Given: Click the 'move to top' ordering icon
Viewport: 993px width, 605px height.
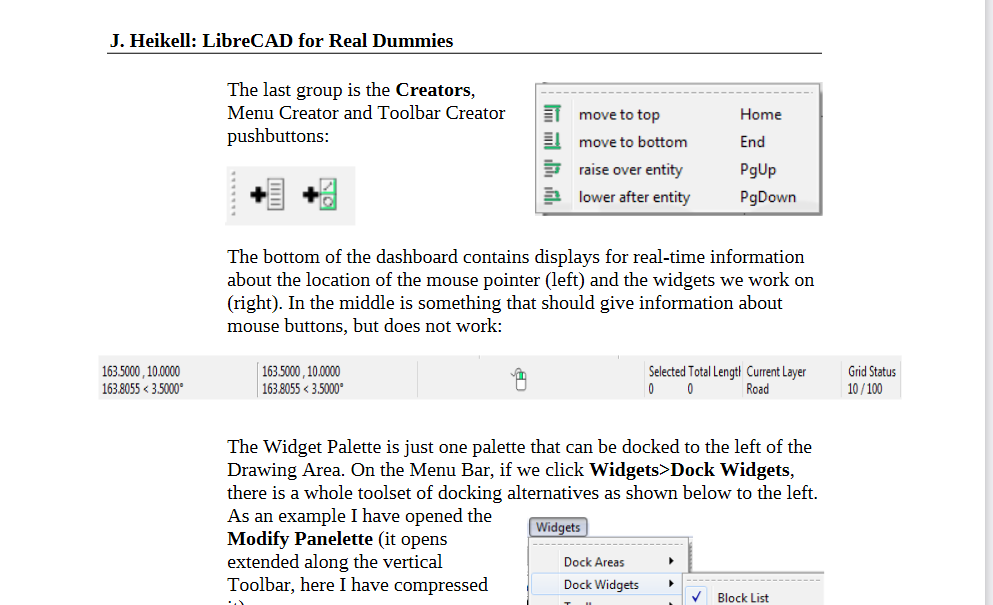Looking at the screenshot, I should tap(551, 114).
